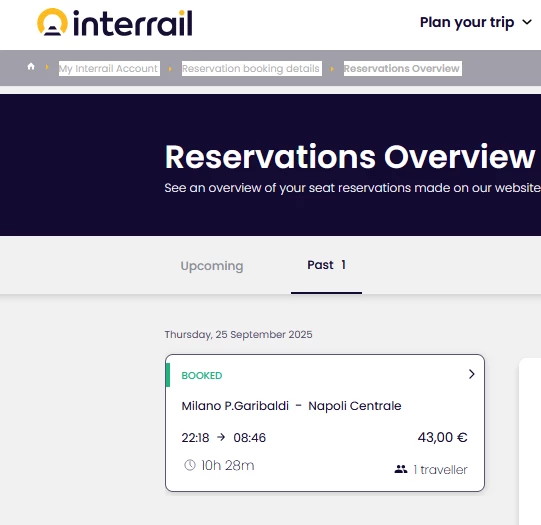Image resolution: width=541 pixels, height=525 pixels.
Task: Click the travellers icon beside 1 traveller
Action: point(401,469)
